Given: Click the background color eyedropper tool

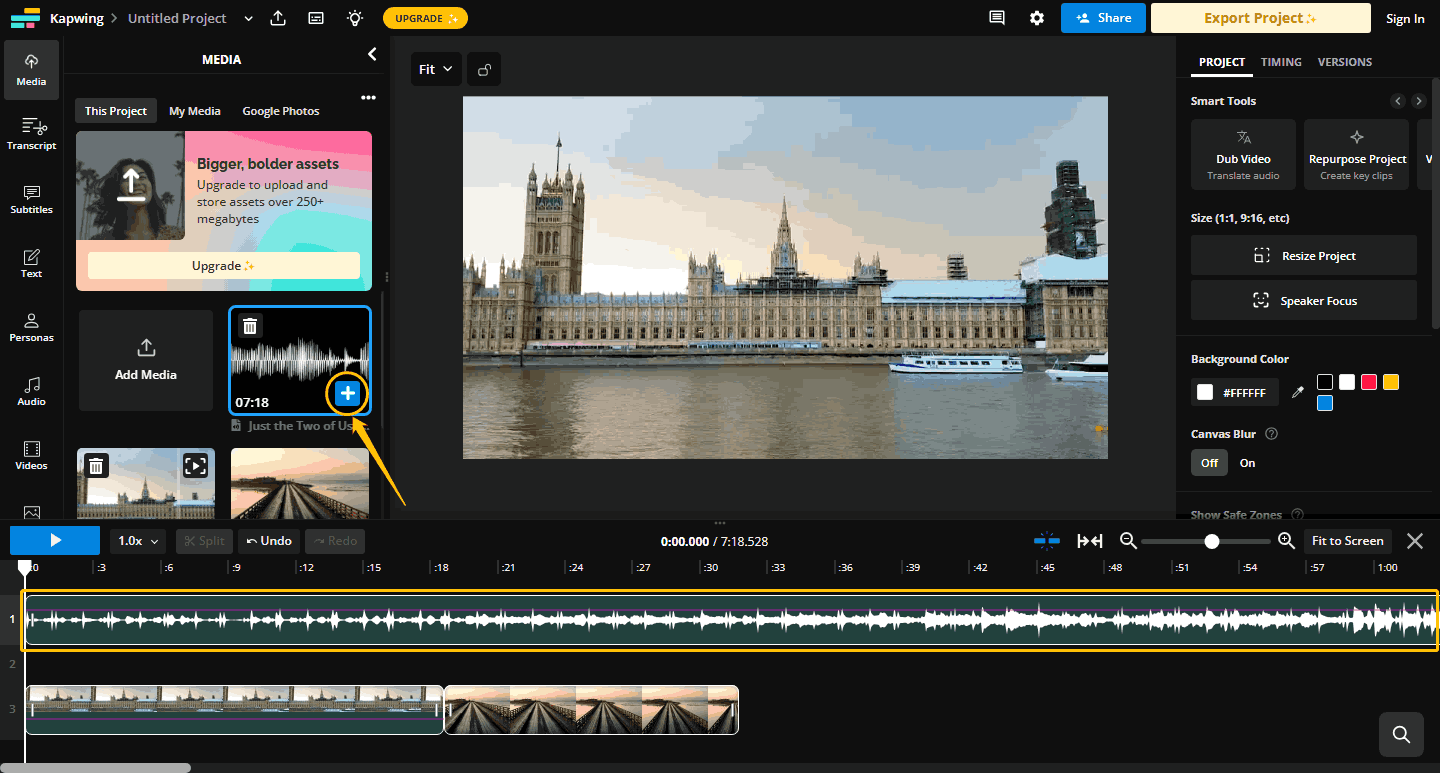Looking at the screenshot, I should tap(1298, 393).
